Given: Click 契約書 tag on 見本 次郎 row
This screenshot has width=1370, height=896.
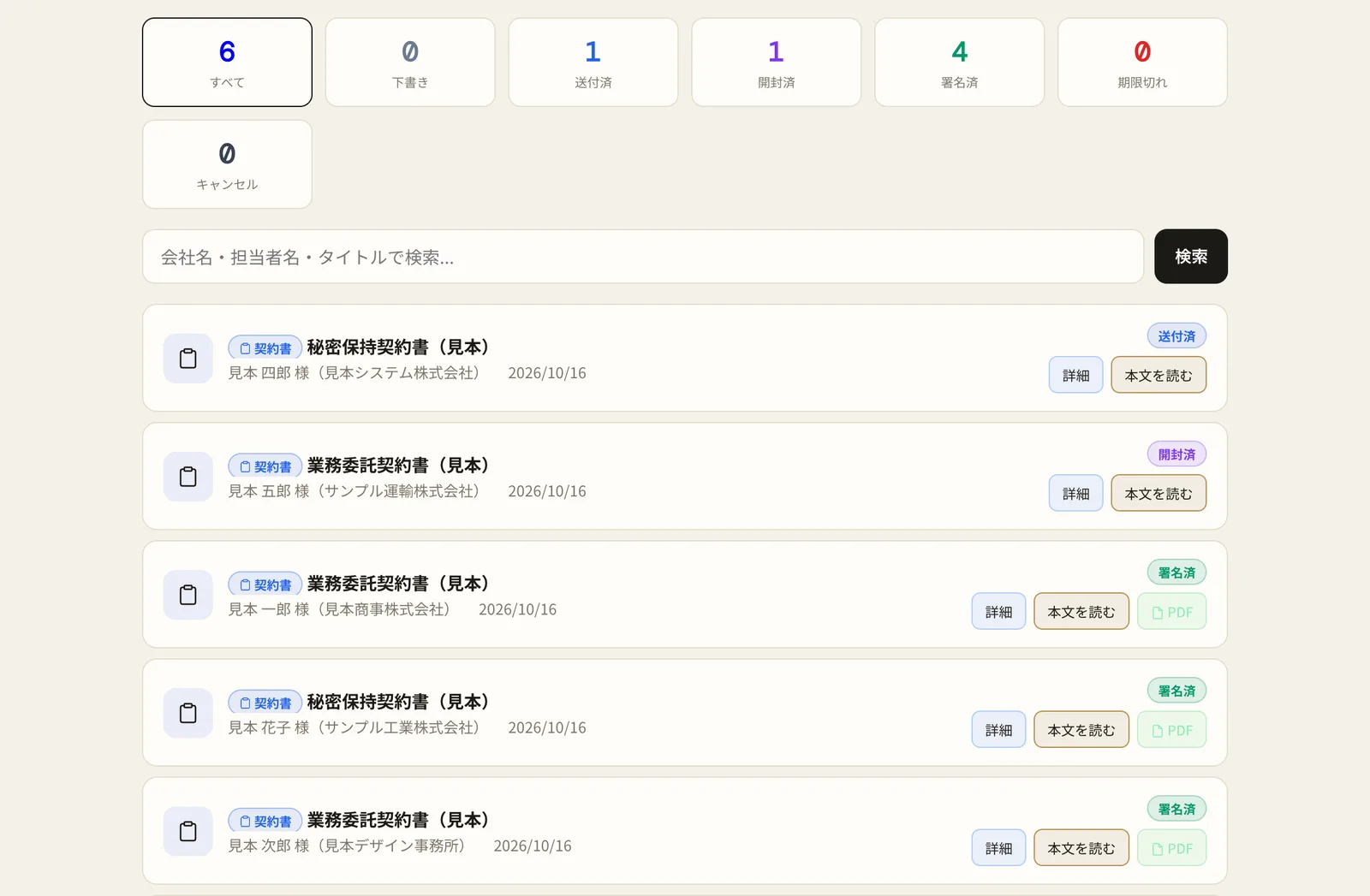Looking at the screenshot, I should (x=265, y=821).
